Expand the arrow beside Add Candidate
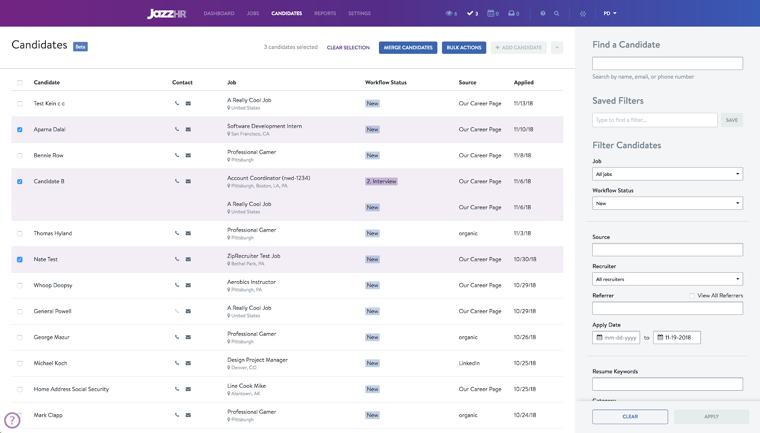This screenshot has width=760, height=433. [x=557, y=48]
